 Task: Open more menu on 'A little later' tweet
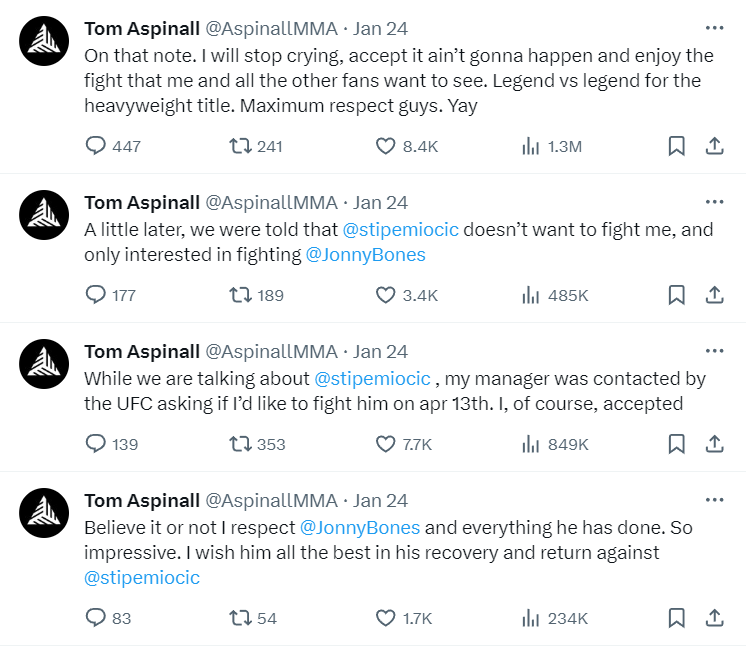pyautogui.click(x=714, y=202)
